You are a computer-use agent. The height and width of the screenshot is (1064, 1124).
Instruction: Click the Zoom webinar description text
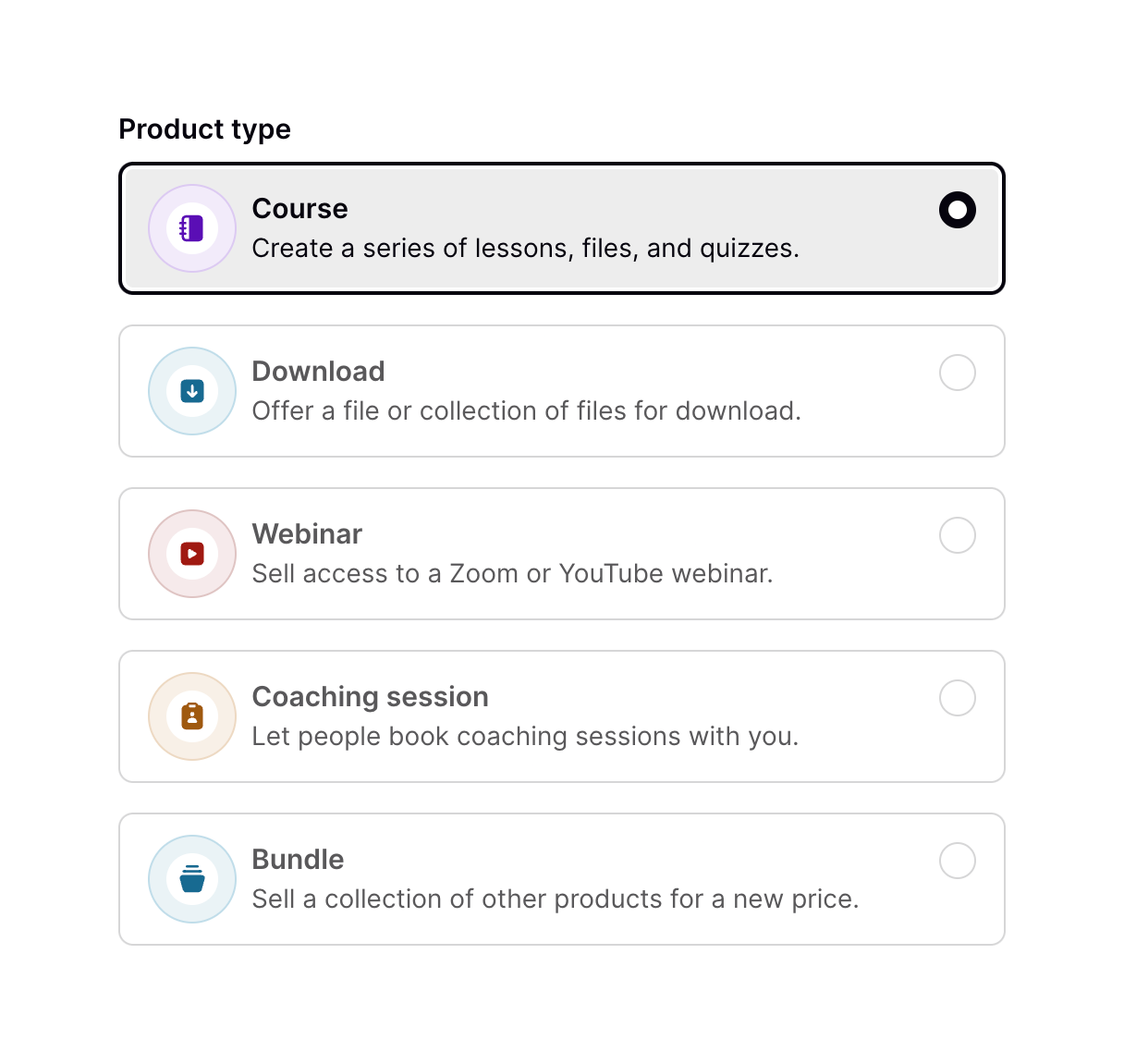[x=513, y=573]
